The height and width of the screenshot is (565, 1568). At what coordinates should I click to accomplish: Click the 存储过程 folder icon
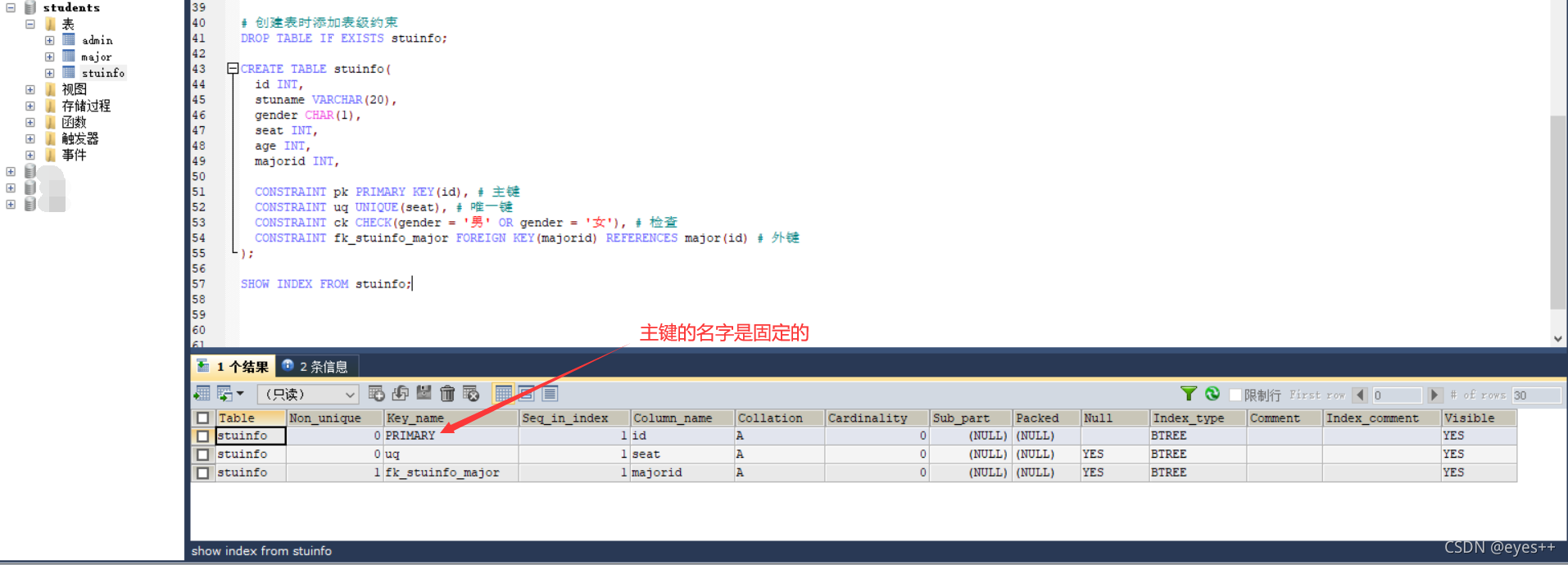point(51,105)
